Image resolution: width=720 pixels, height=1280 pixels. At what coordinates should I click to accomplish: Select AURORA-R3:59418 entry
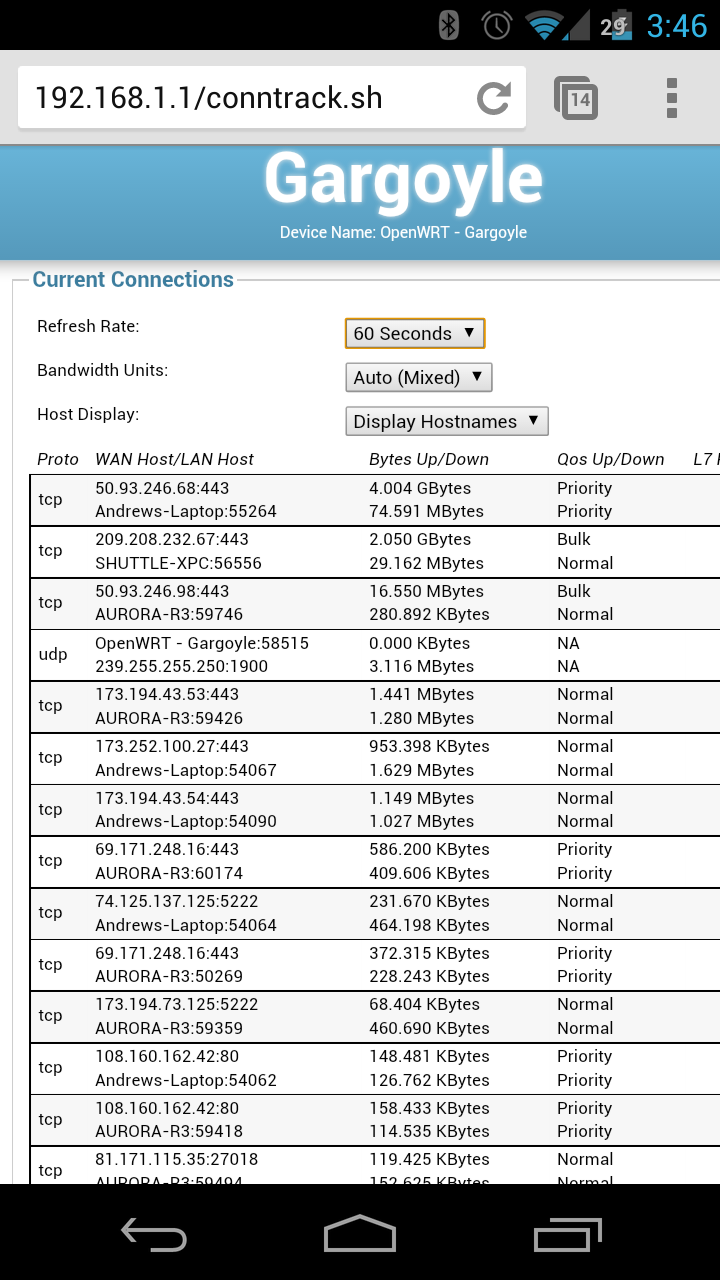pos(169,1131)
